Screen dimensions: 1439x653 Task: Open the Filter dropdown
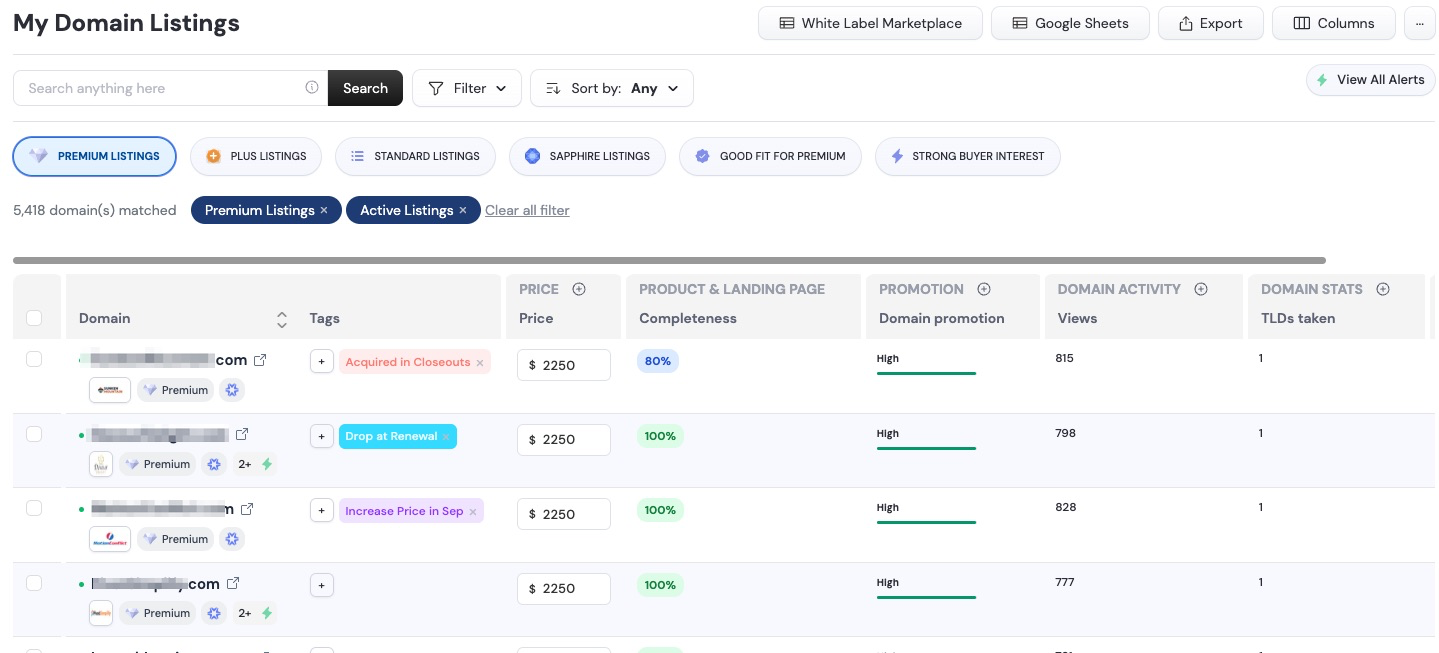coord(467,88)
